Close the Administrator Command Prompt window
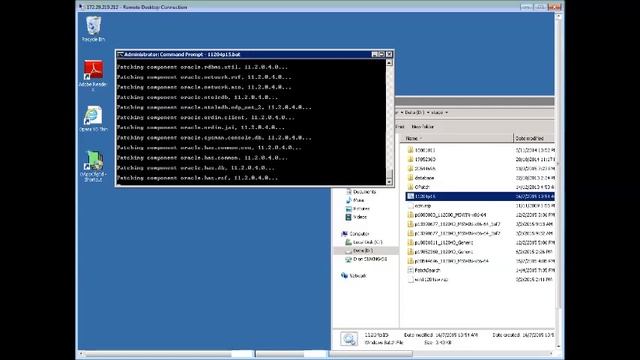 389,54
